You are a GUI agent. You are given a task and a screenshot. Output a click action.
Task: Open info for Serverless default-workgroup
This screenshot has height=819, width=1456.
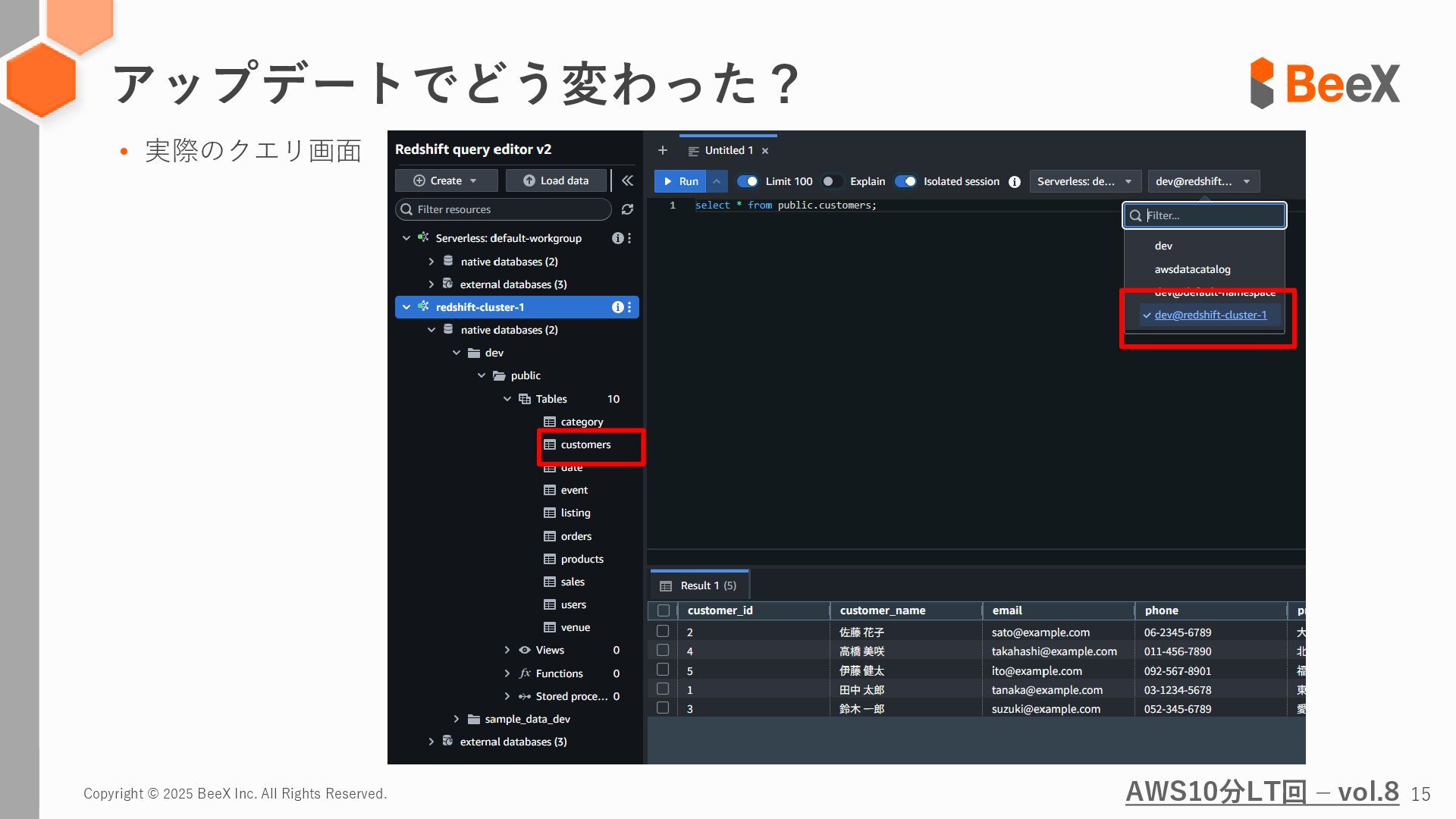[617, 238]
